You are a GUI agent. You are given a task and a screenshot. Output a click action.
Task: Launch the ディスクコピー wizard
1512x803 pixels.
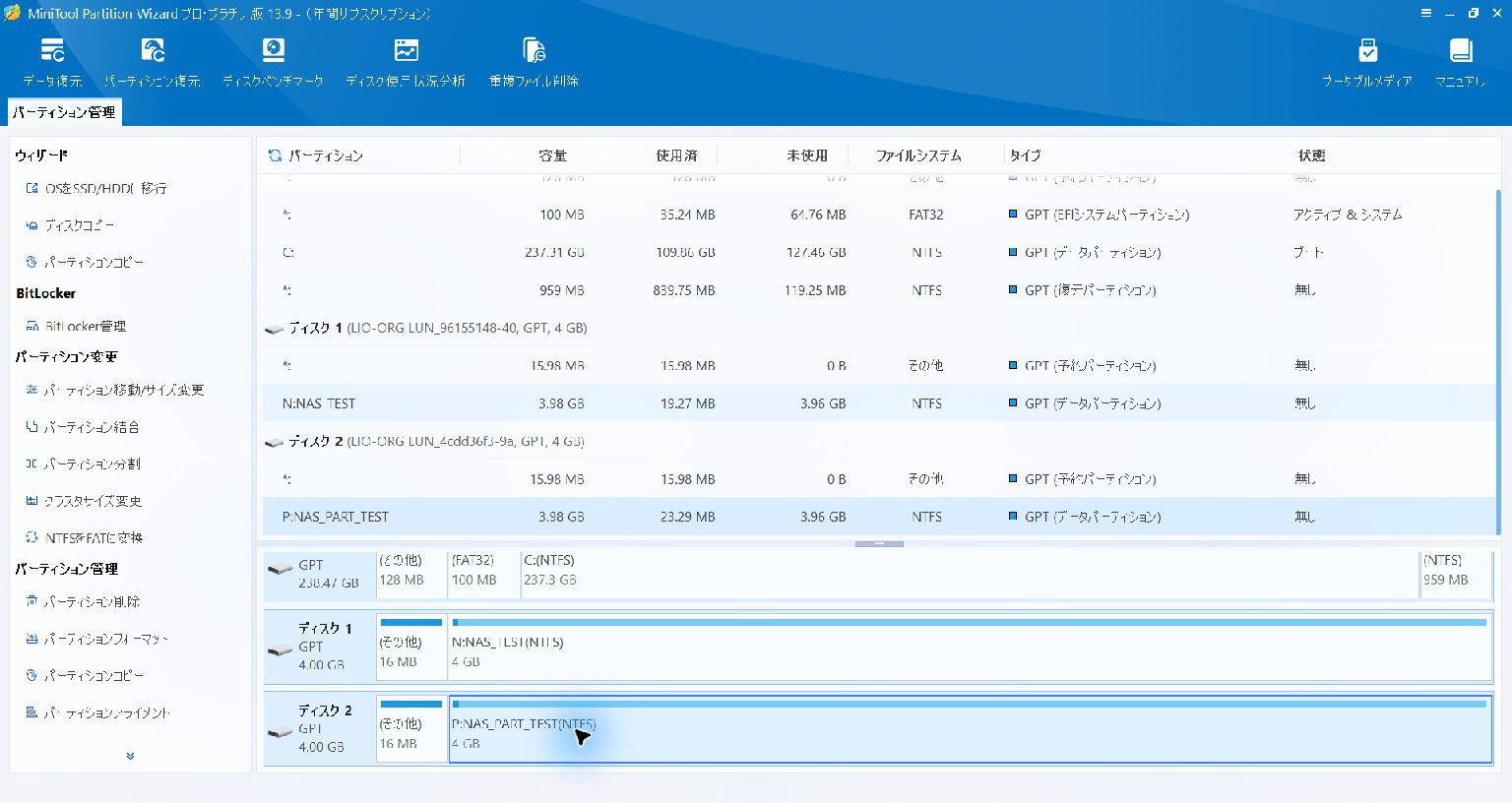point(70,225)
